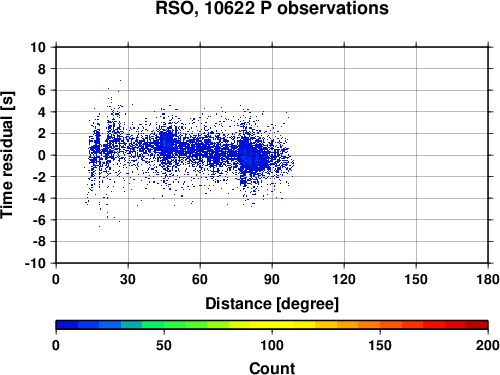
Task: Click the "Distance [degree]" x-axis label
Action: 272,304
